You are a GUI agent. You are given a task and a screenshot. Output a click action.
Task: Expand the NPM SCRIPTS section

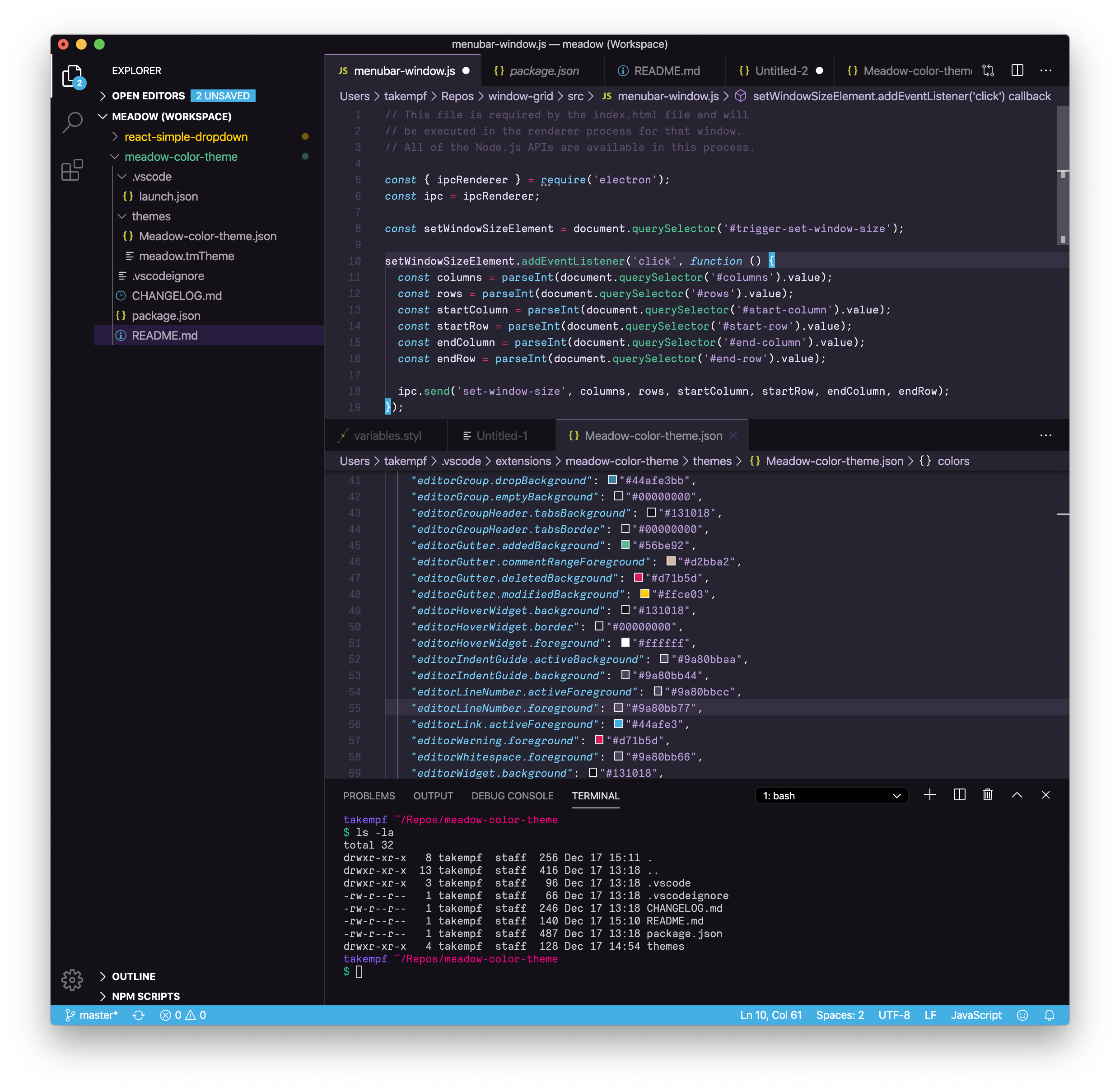pyautogui.click(x=146, y=996)
